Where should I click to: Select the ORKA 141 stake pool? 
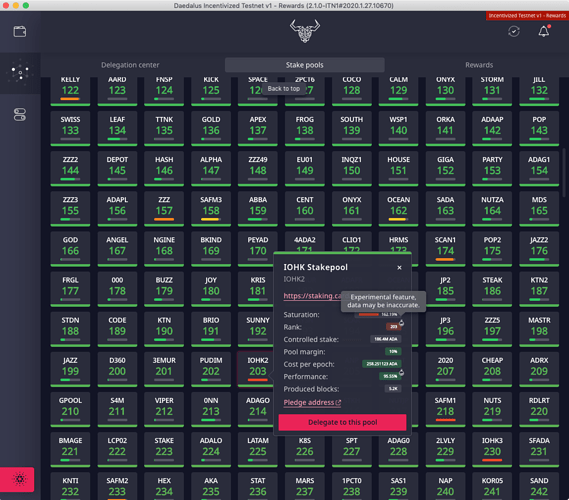point(445,129)
